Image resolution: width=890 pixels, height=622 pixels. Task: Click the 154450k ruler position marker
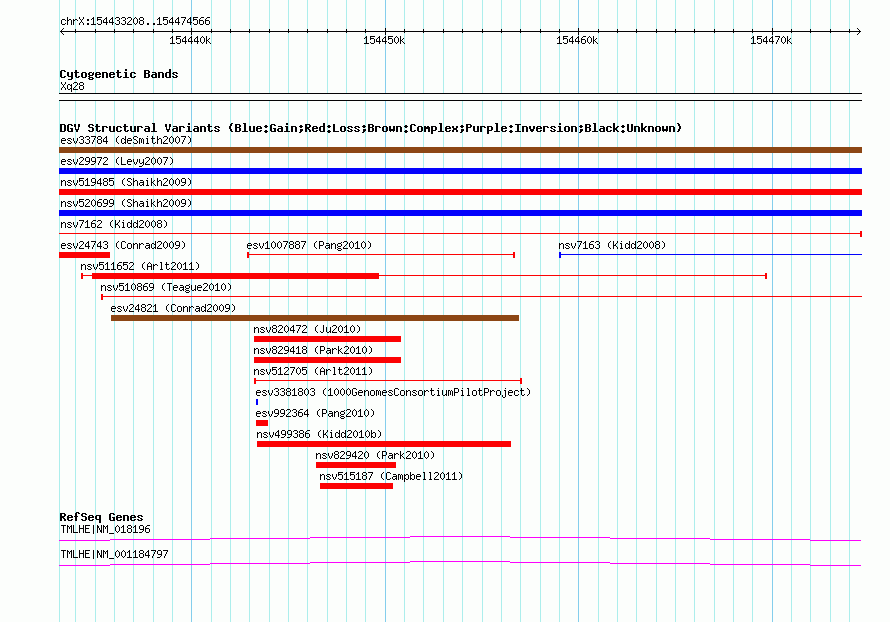[385, 40]
